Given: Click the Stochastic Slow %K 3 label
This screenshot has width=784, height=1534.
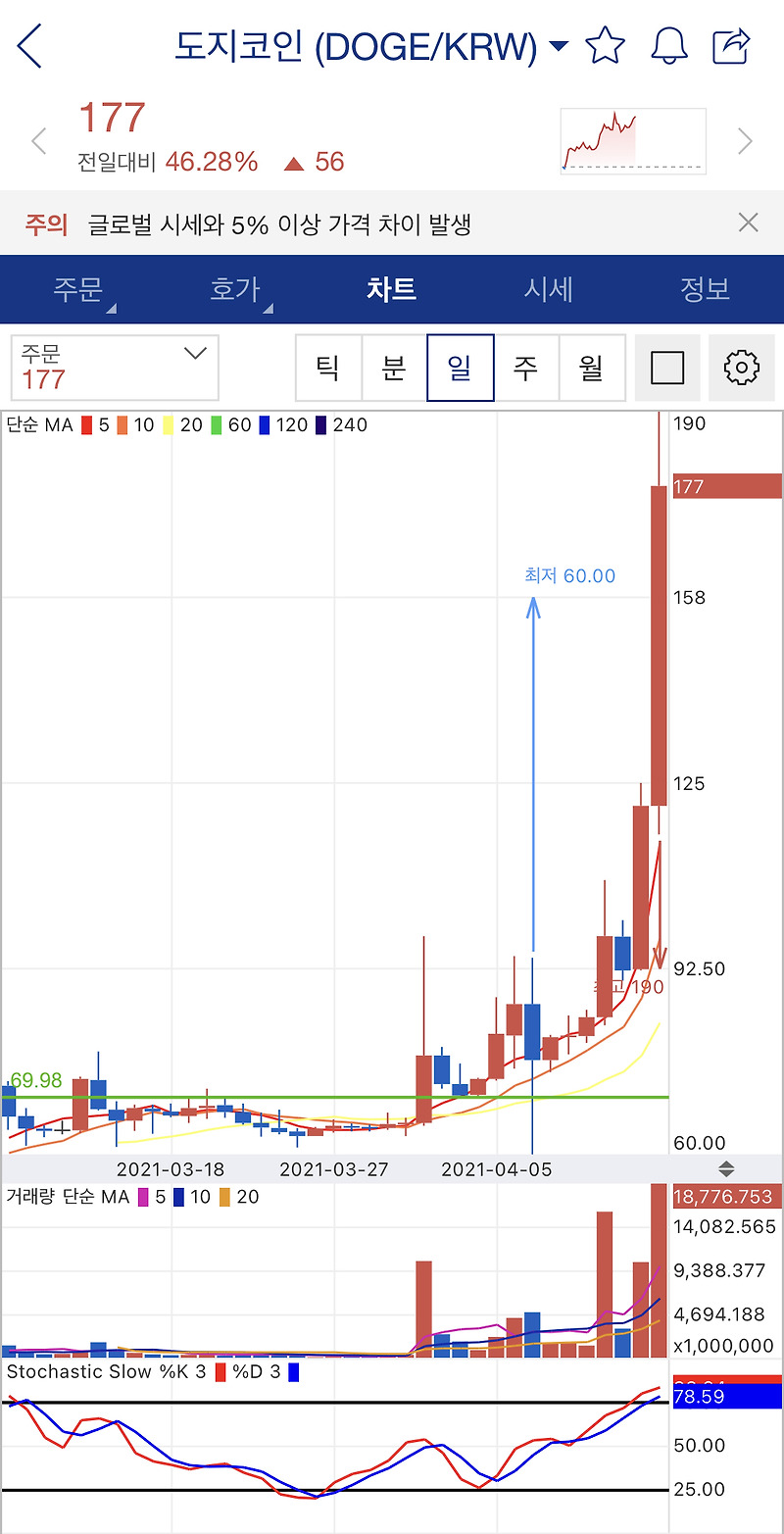Looking at the screenshot, I should (107, 1371).
